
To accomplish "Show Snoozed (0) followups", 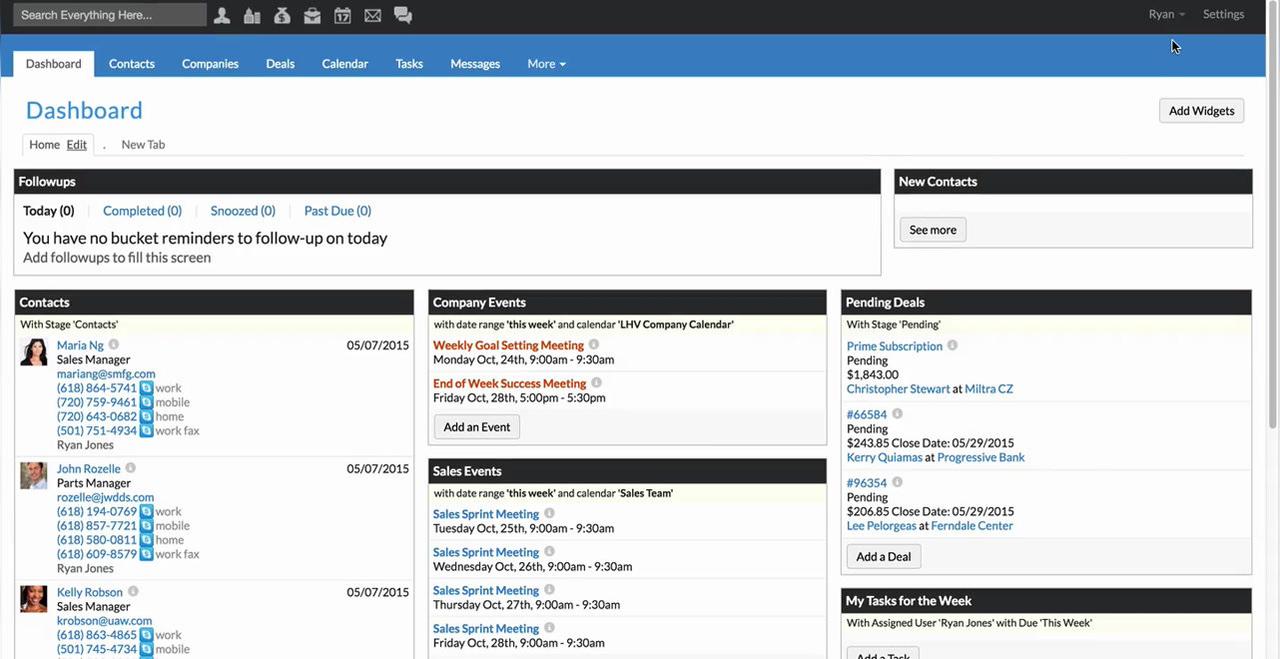I will (x=243, y=211).
